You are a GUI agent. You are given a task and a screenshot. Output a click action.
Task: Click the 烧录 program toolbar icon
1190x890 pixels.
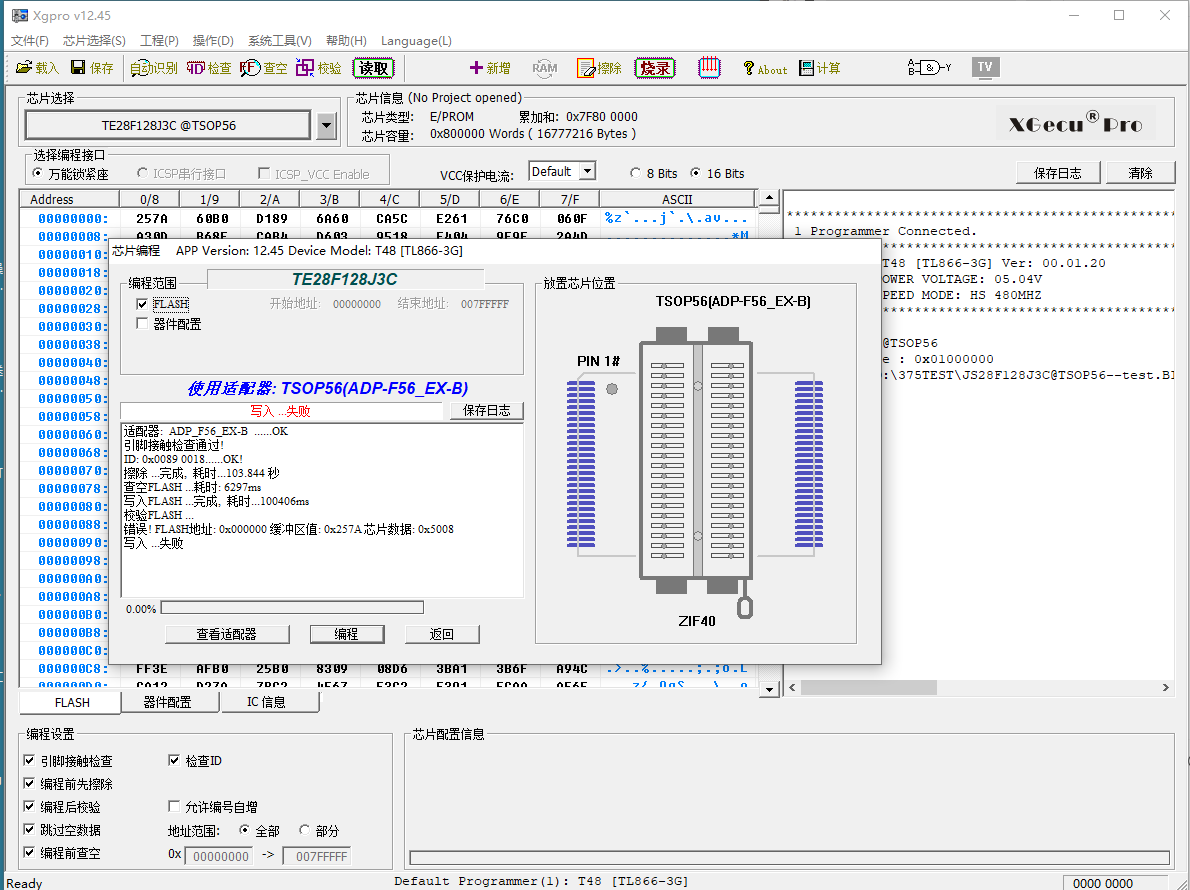(655, 68)
